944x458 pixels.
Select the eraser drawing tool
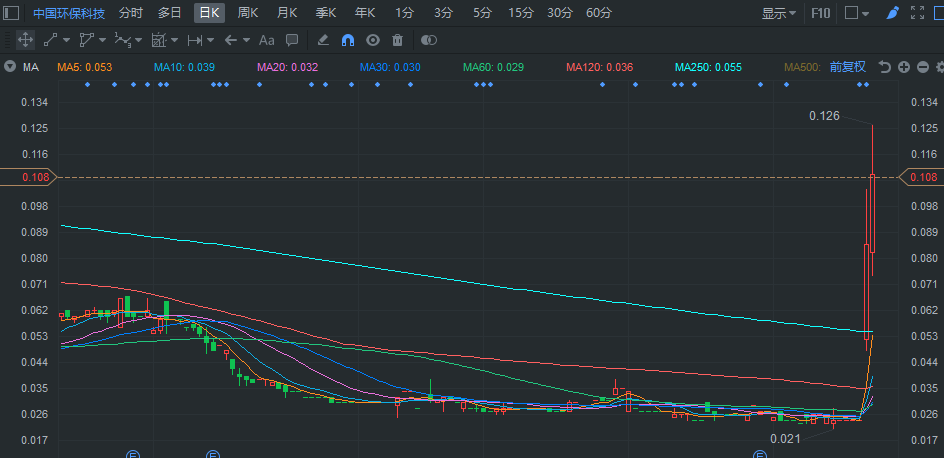click(x=322, y=40)
